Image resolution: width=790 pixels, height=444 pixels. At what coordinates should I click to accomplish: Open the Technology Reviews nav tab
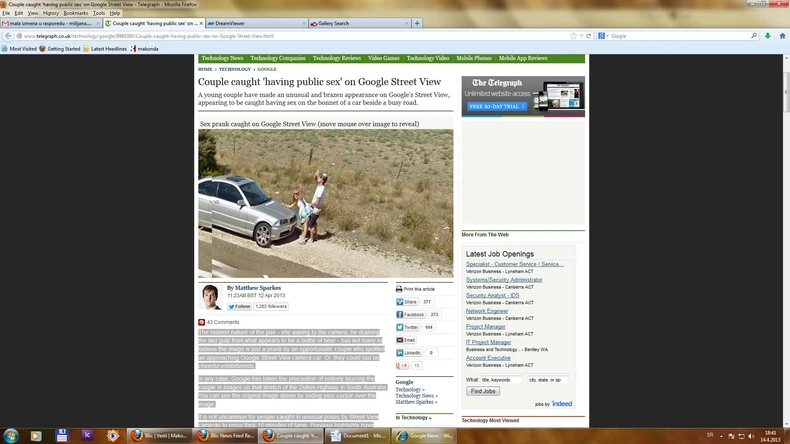335,59
